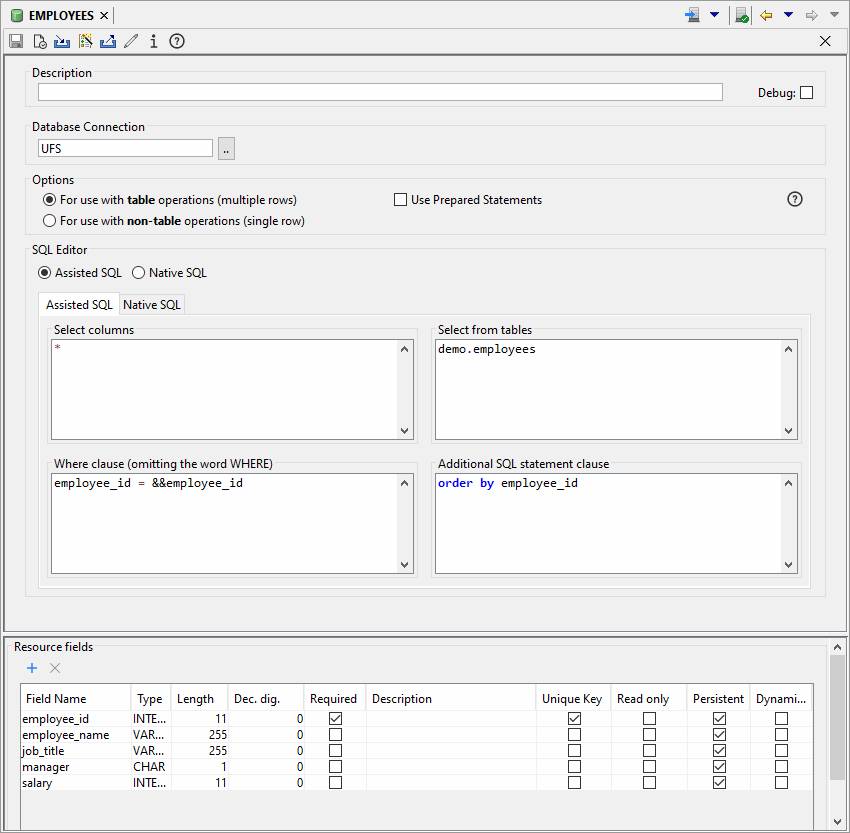Click the export (outbox arrow) toolbar icon
The image size is (850, 833).
coord(108,41)
